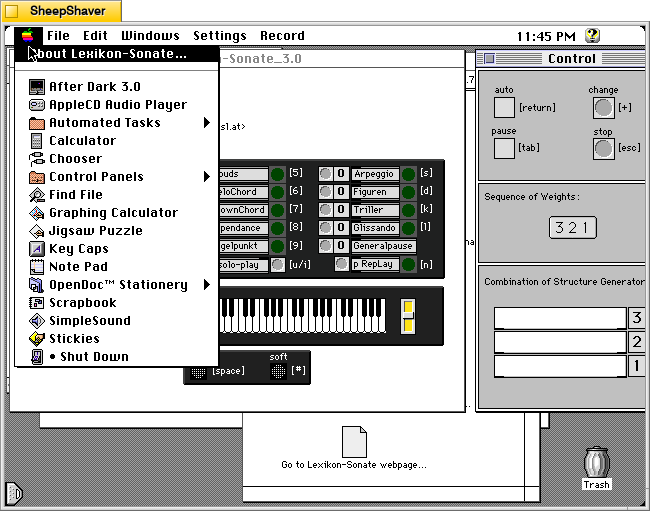Open the Calculator icon in Apple menu
Viewport: 650px width, 511px height.
(x=36, y=141)
